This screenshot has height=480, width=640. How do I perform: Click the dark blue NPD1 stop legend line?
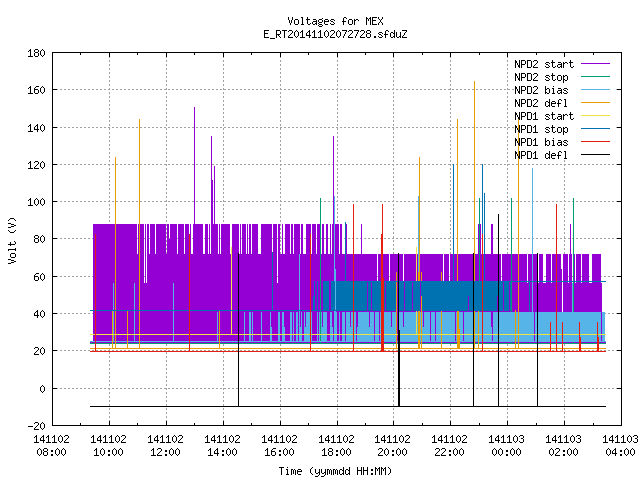click(x=595, y=129)
